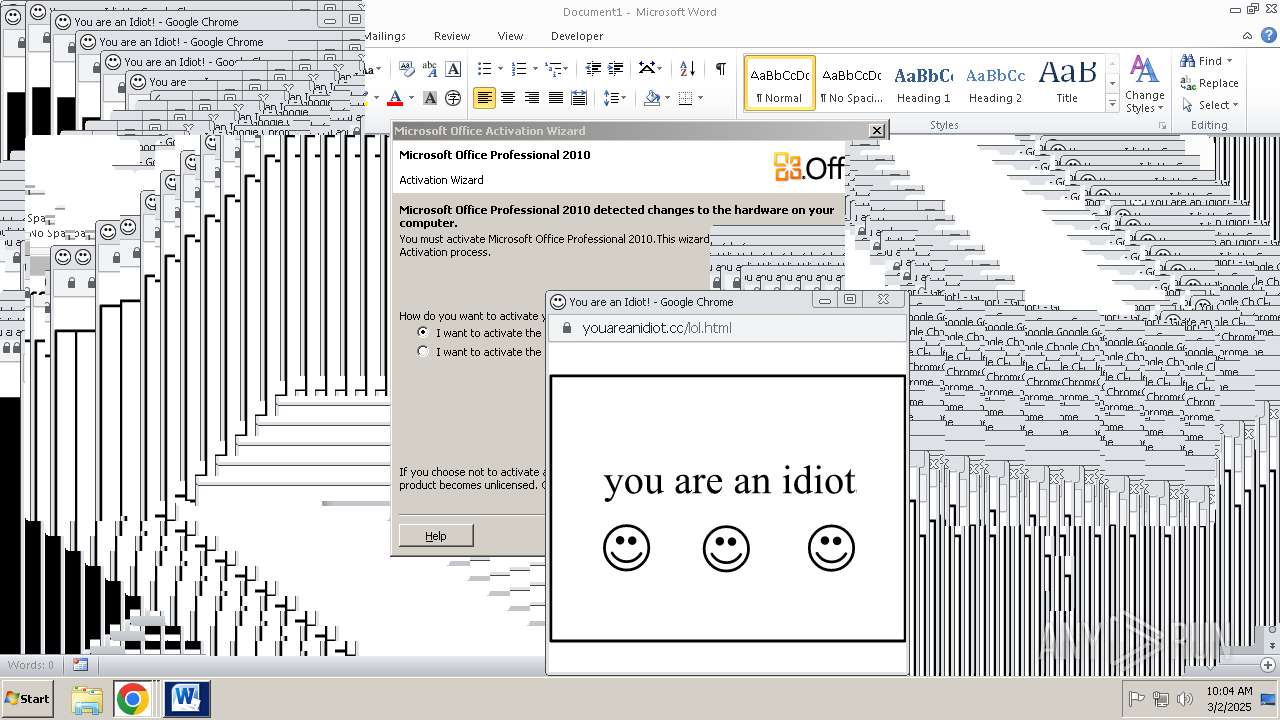
Task: Increase the paragraph indent
Action: (x=617, y=69)
